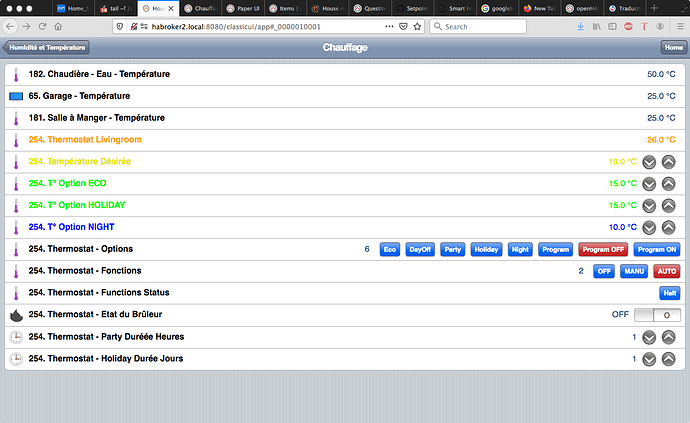
Task: Increase Holiday Durée Jours value
Action: pyautogui.click(x=668, y=359)
